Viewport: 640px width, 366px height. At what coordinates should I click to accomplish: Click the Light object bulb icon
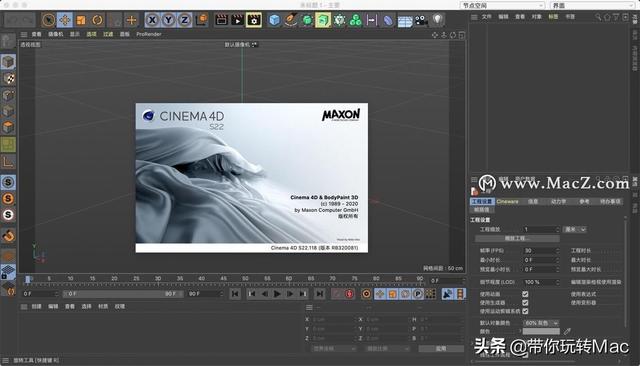pos(438,19)
